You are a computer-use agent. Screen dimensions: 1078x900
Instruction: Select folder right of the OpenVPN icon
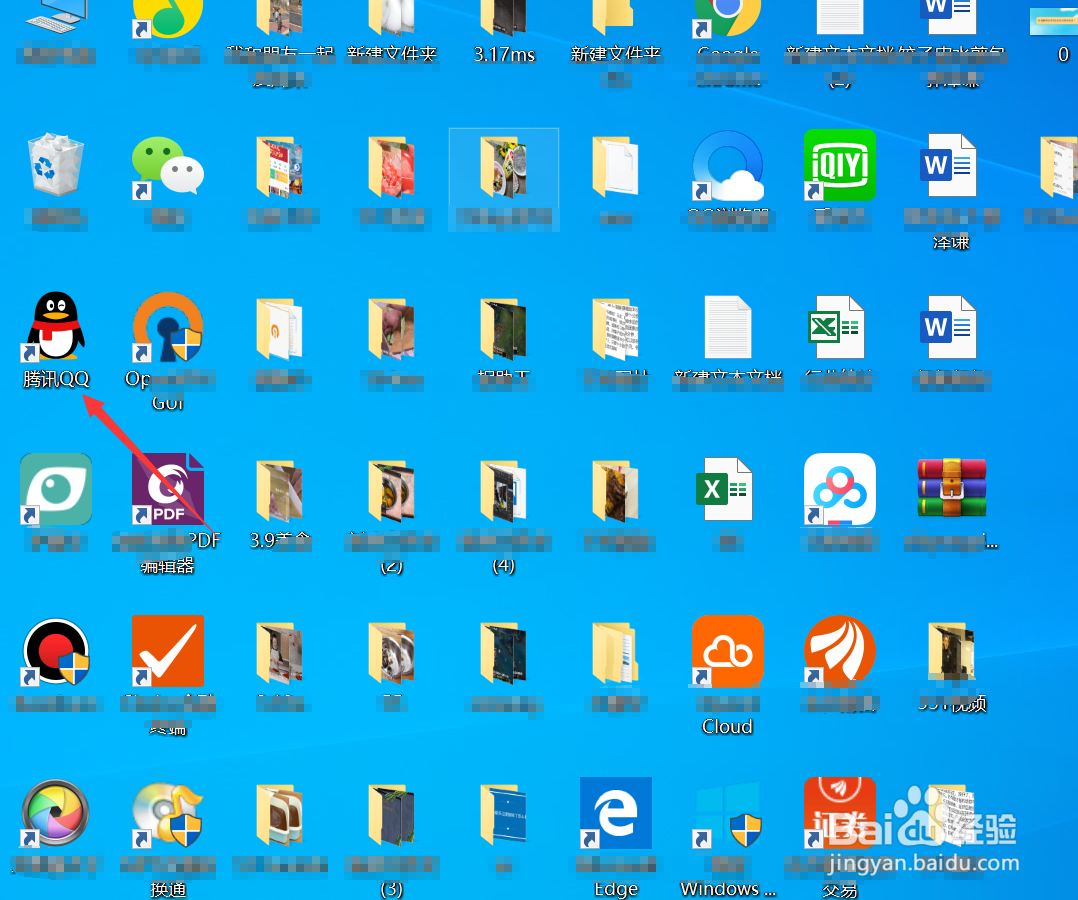point(279,329)
